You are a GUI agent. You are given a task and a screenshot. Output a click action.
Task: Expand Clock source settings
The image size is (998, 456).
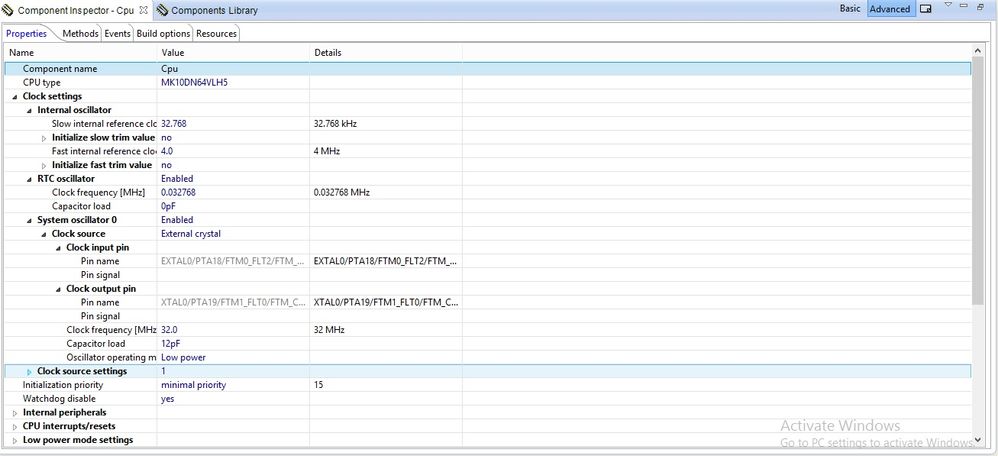point(29,372)
